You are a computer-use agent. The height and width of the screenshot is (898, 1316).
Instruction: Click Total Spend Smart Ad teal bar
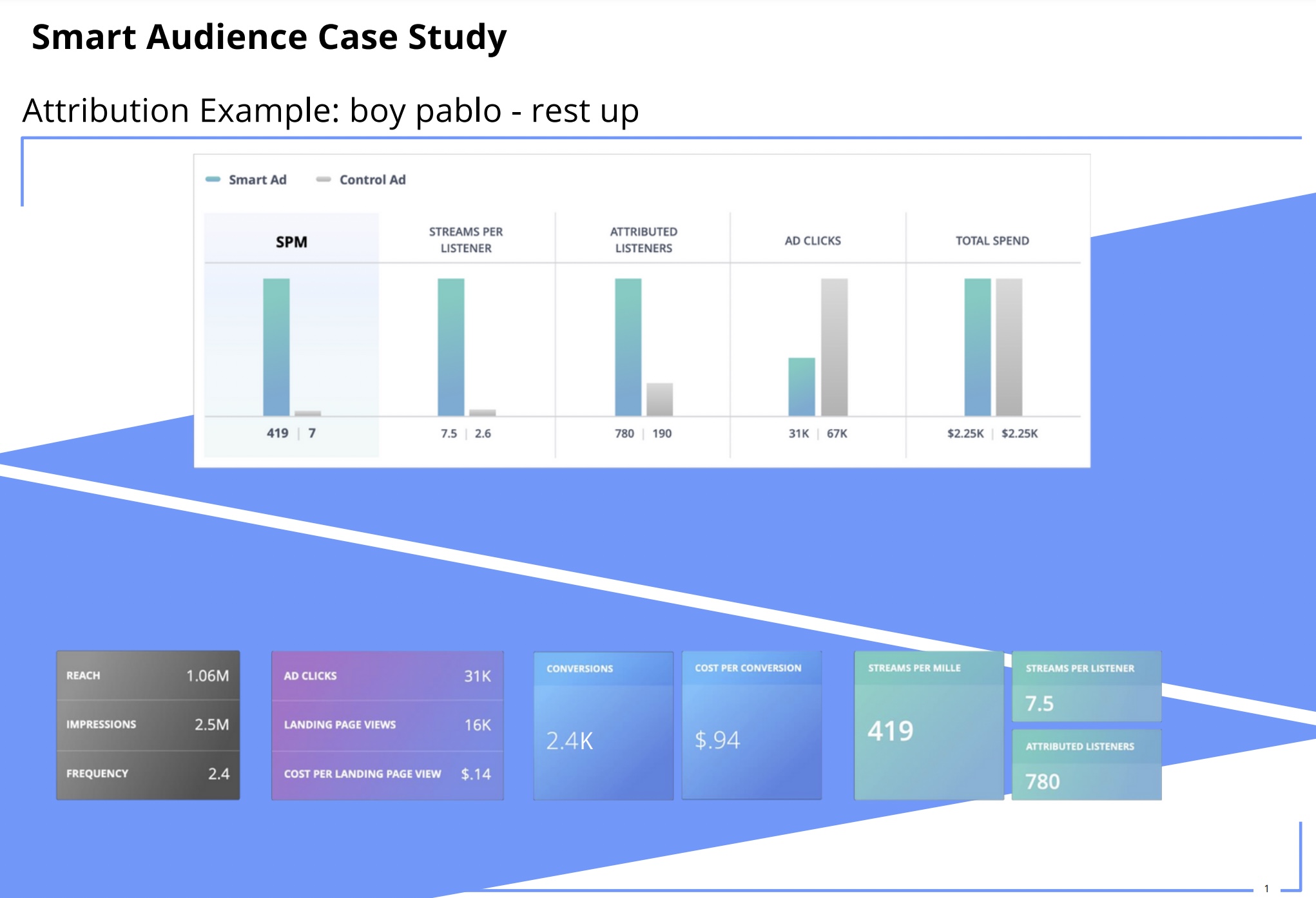[x=978, y=347]
